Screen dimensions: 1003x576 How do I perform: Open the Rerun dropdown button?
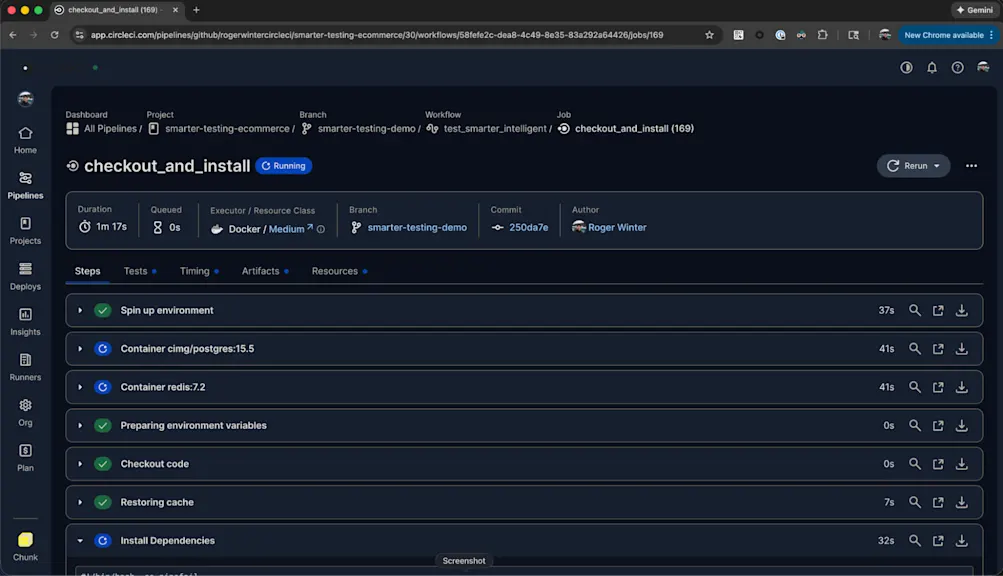[913, 166]
